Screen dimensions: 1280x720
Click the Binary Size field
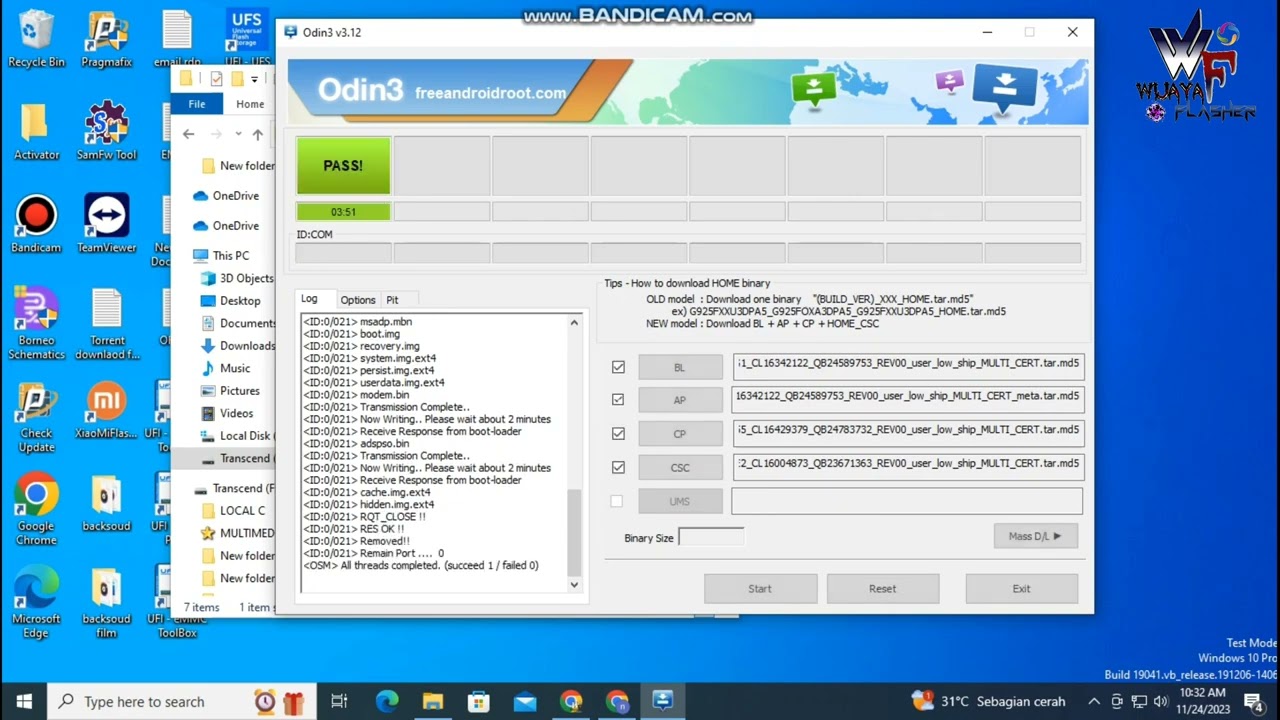pyautogui.click(x=711, y=537)
